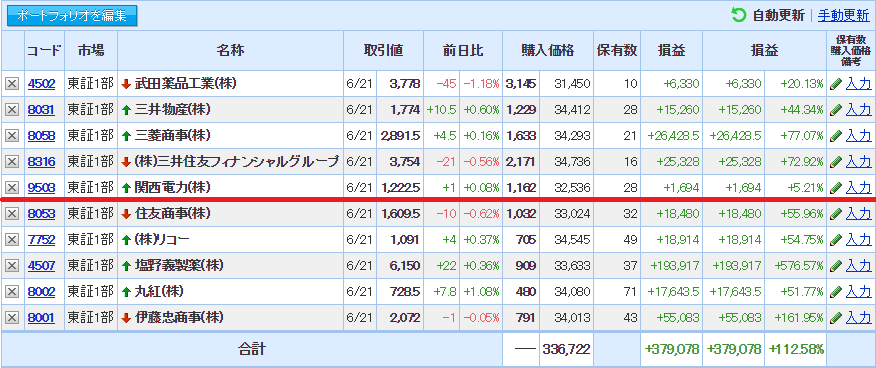This screenshot has width=876, height=368.
Task: Open stock code 9503 link
Action: click(41, 188)
